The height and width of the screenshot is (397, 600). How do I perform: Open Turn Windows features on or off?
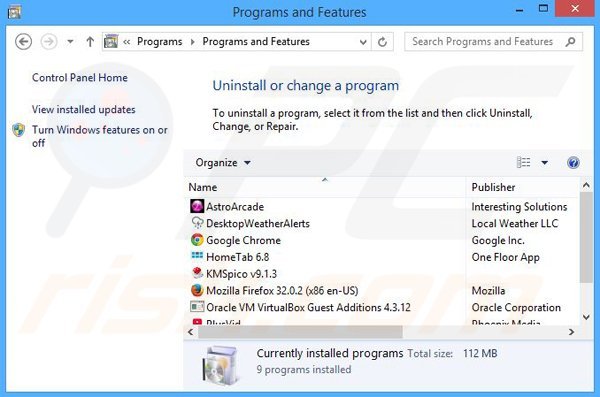[99, 136]
